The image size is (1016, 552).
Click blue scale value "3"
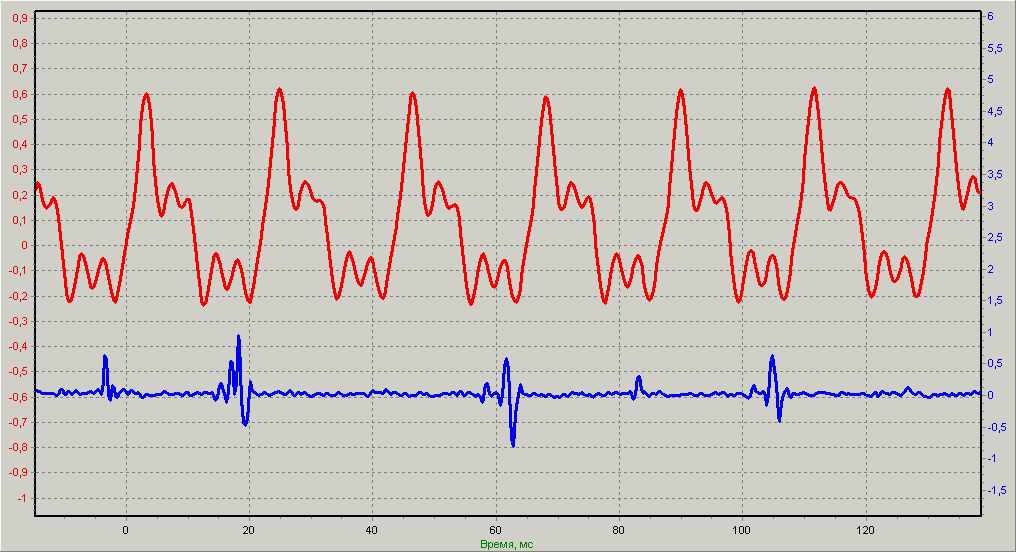click(x=990, y=206)
